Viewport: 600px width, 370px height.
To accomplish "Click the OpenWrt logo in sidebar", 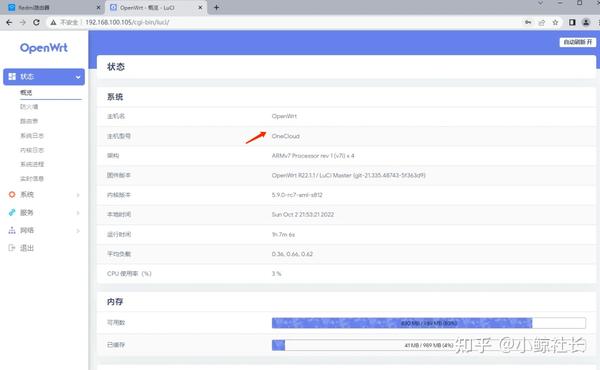I will coord(44,48).
